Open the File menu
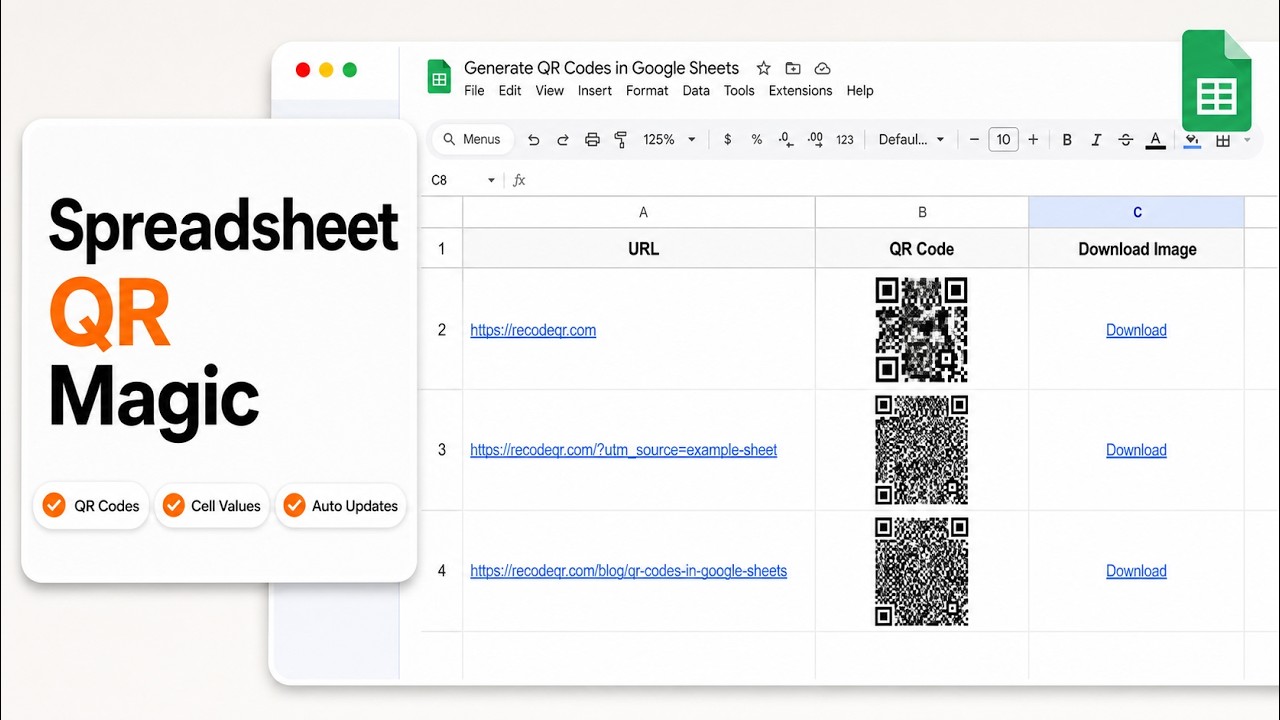This screenshot has width=1280, height=720. click(x=474, y=90)
